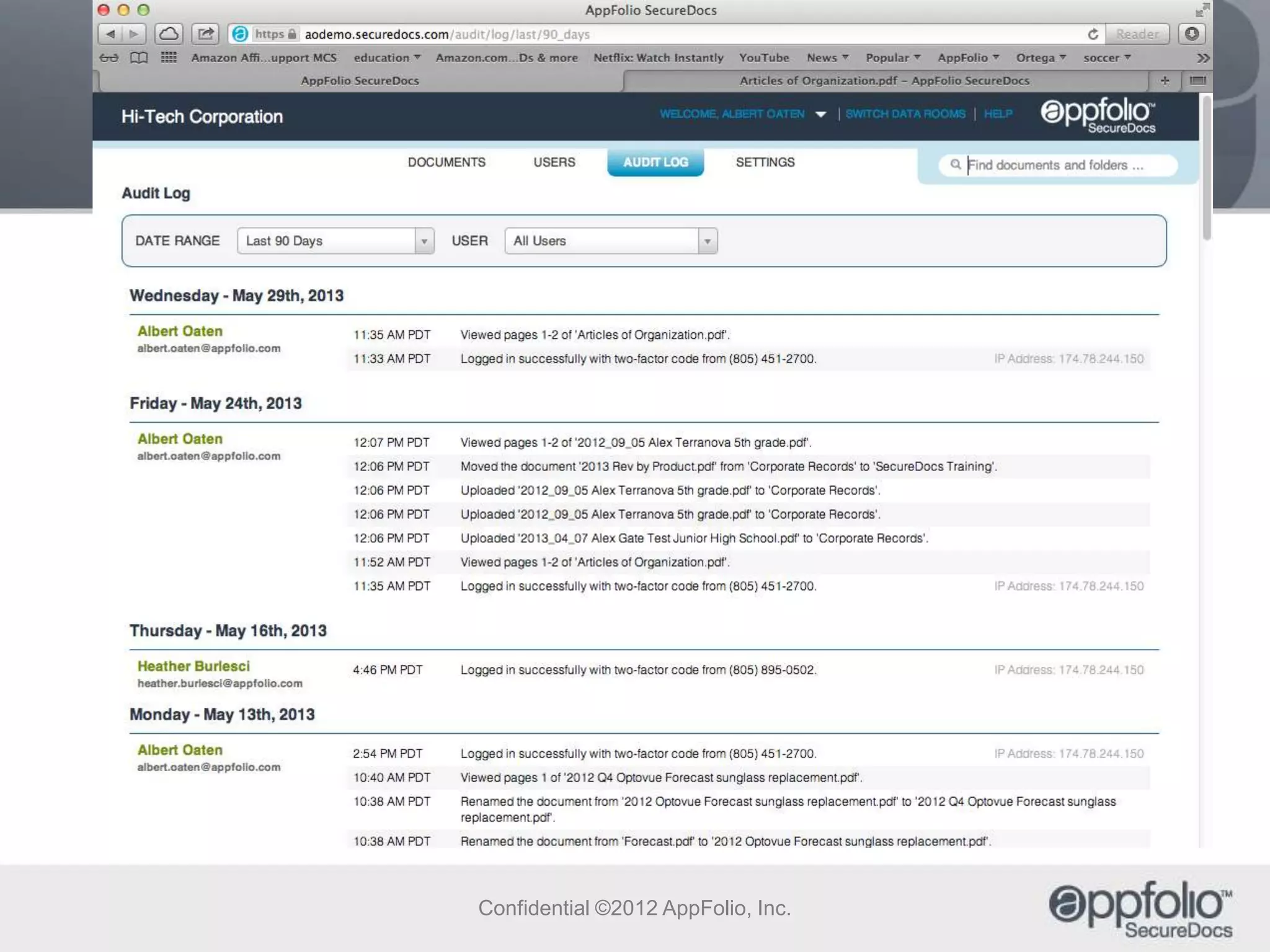
Task: Open the education bookmarks dropdown
Action: (387, 58)
